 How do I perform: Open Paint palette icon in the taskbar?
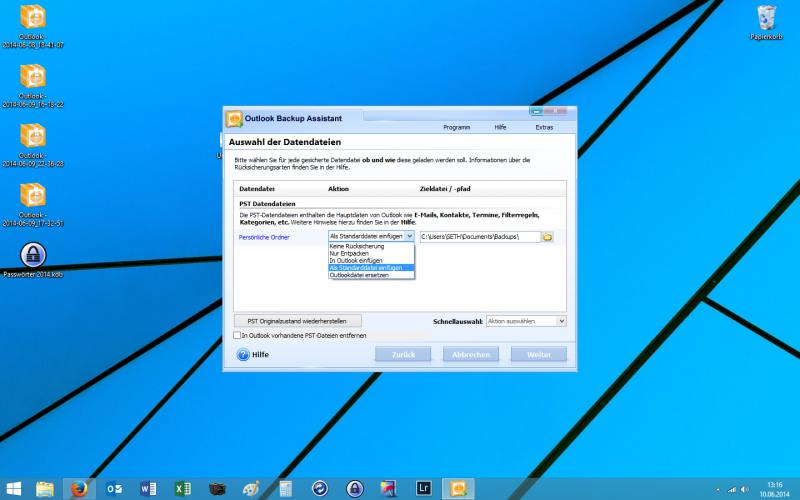click(x=251, y=489)
